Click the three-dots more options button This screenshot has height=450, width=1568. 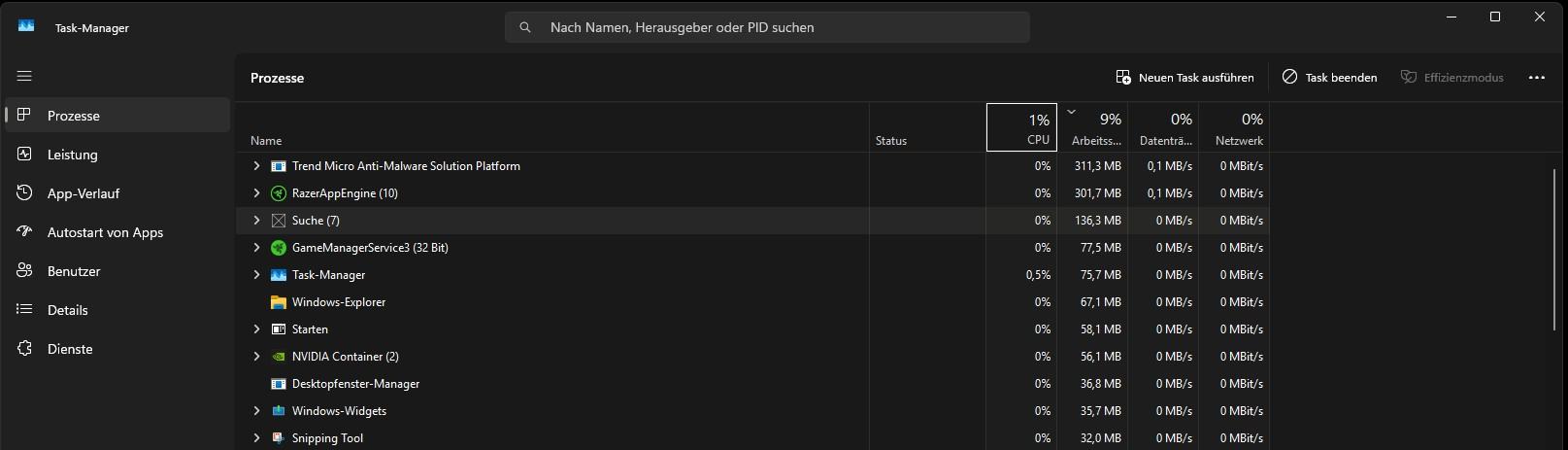[x=1536, y=78]
